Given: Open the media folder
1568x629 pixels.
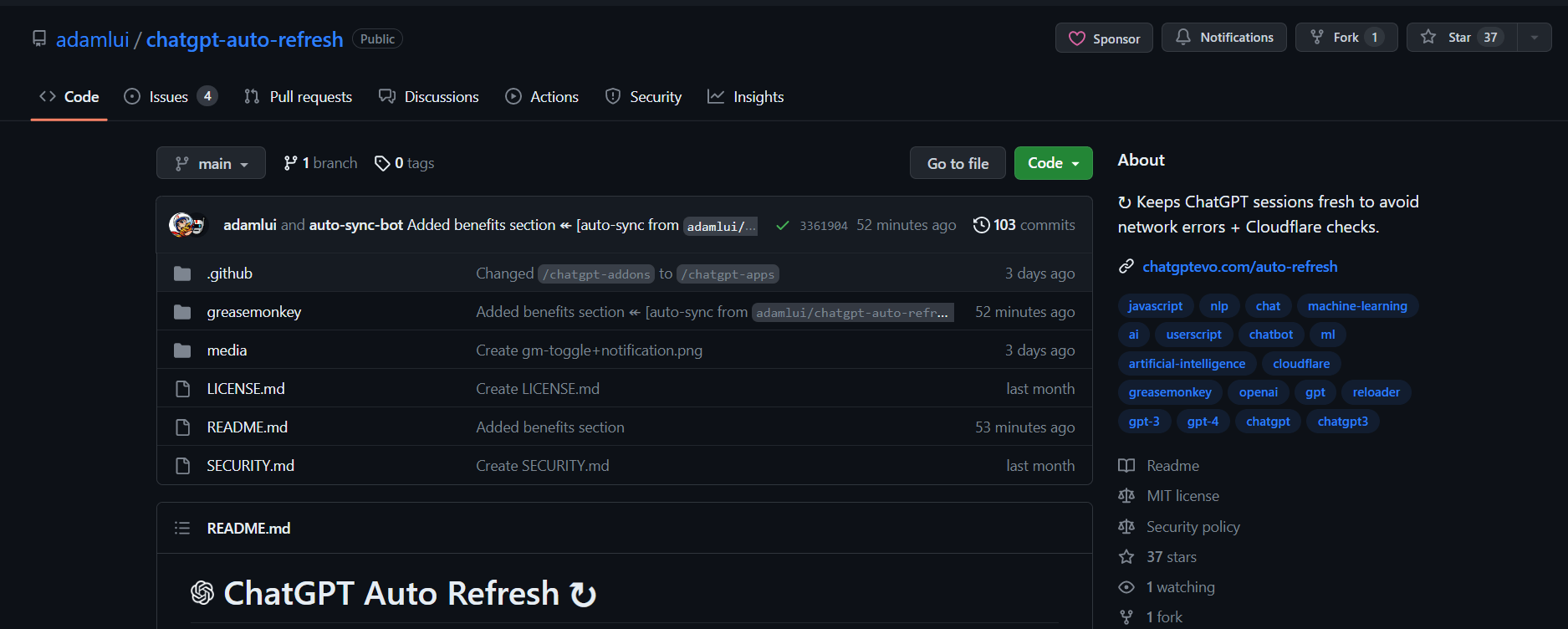Looking at the screenshot, I should point(227,350).
